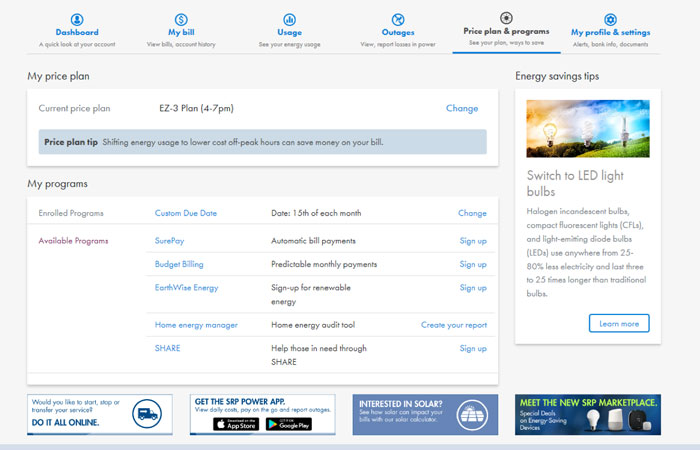Click the Usage bar chart icon
The width and height of the screenshot is (700, 450).
[x=289, y=20]
